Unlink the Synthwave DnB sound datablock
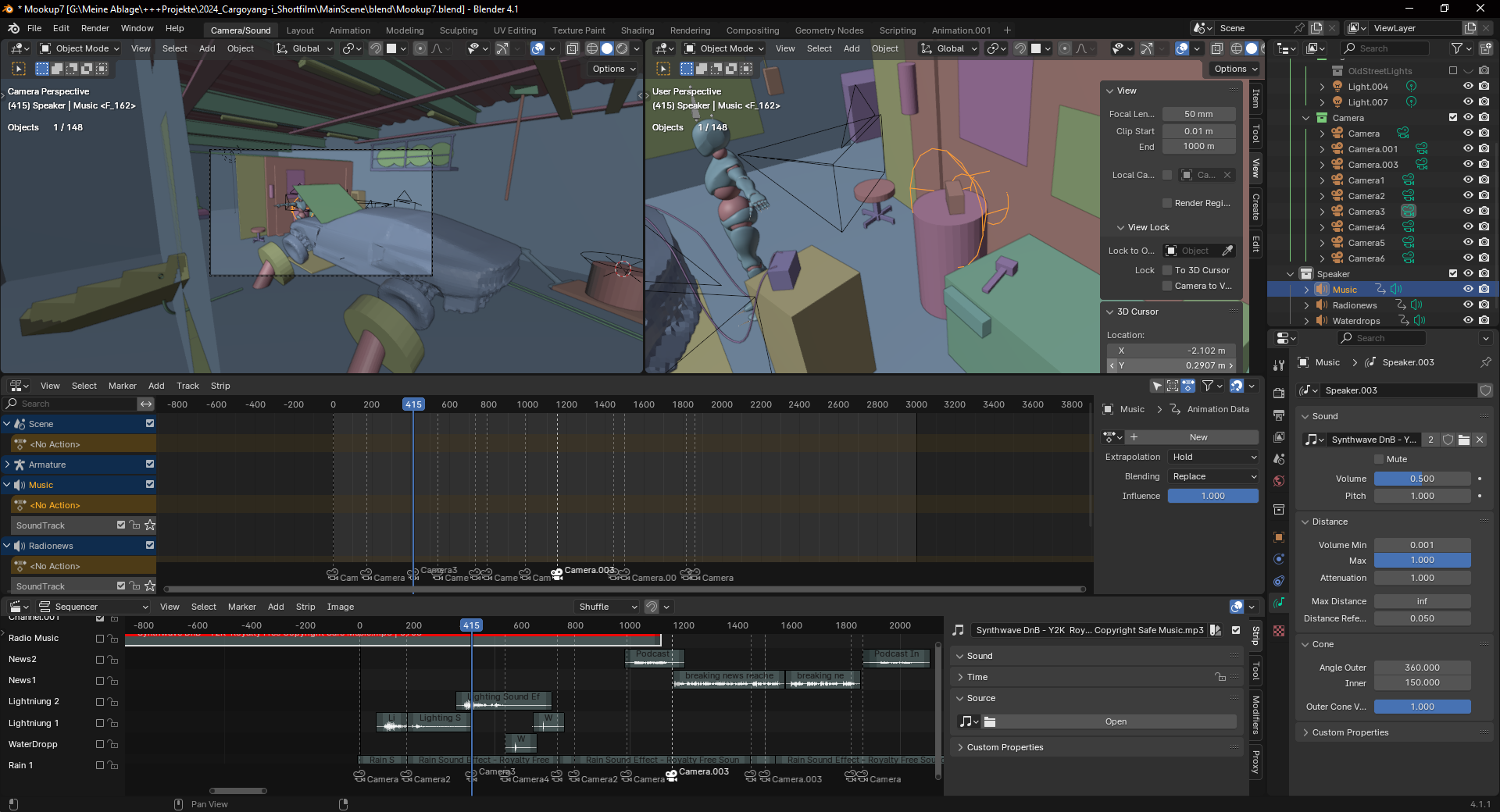This screenshot has height=812, width=1500. pos(1480,440)
